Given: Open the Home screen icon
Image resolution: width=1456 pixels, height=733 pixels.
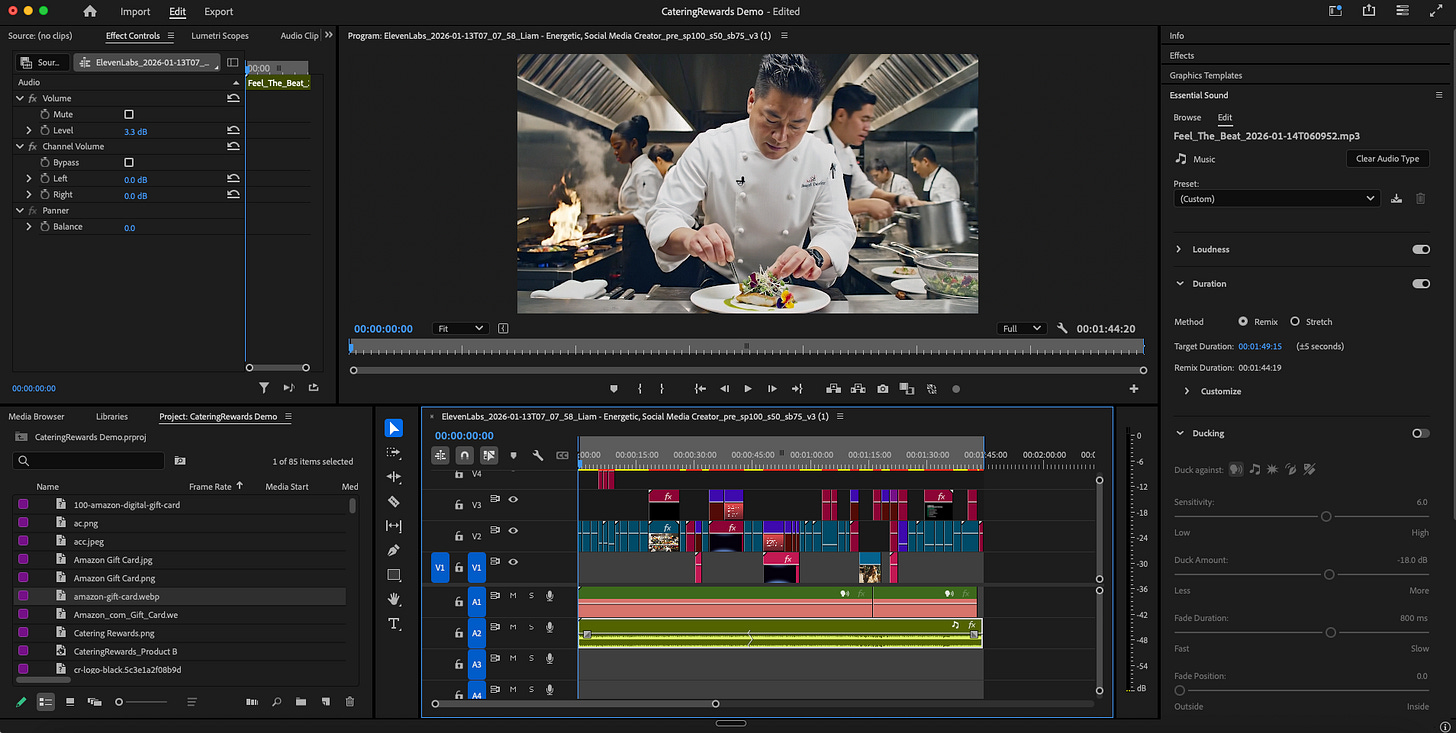Looking at the screenshot, I should point(90,12).
